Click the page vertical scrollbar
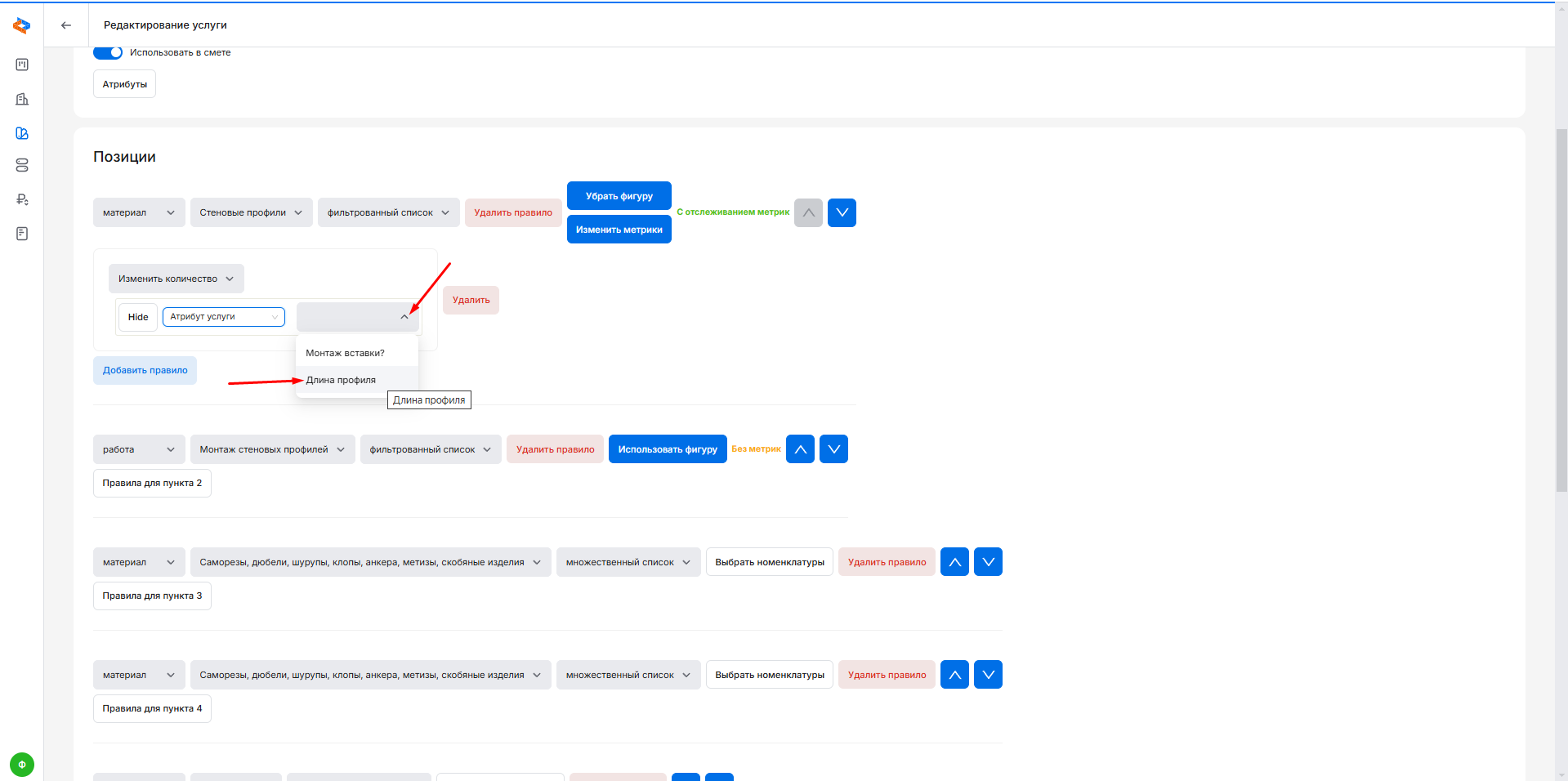This screenshot has width=1568, height=781. point(1561,310)
